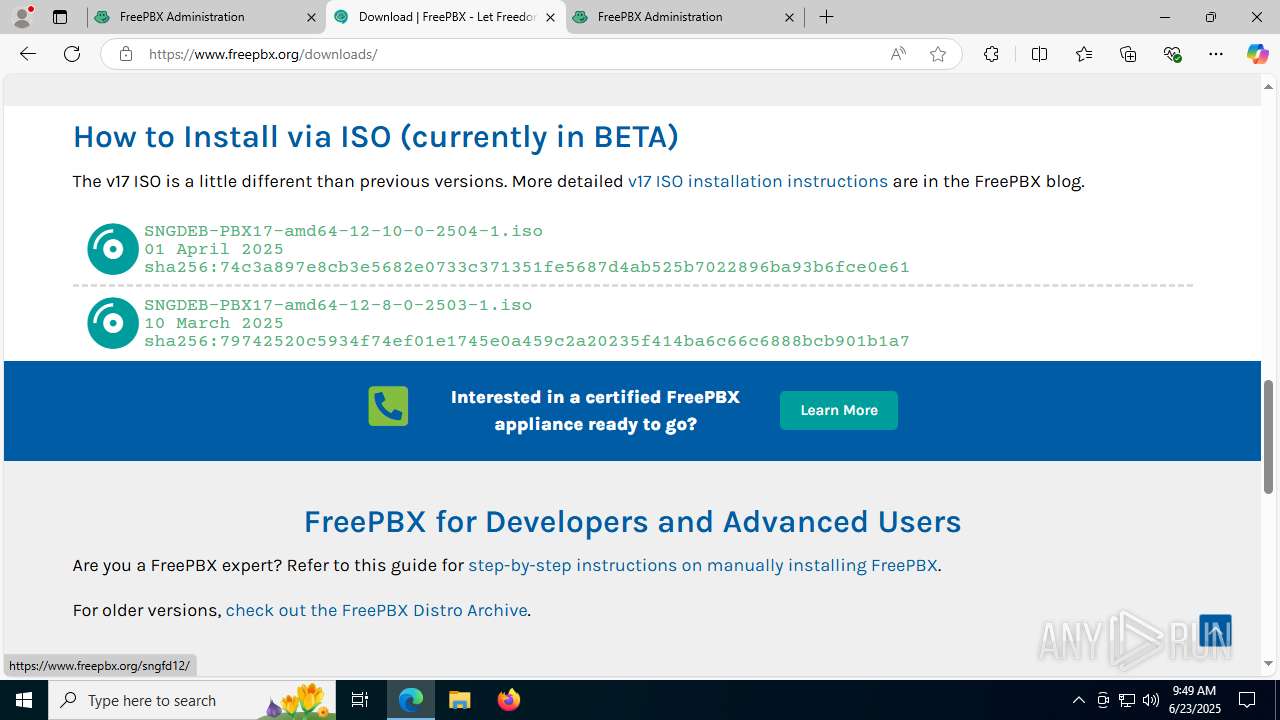
Task: Activate the Read aloud icon
Action: click(898, 54)
